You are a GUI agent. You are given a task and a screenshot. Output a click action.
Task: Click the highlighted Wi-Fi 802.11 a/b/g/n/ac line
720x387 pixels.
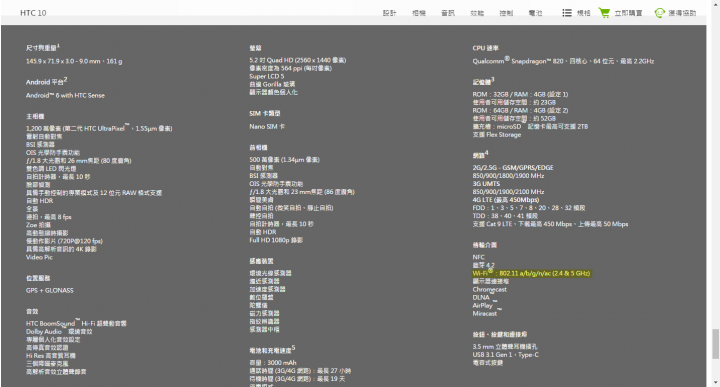click(x=531, y=273)
